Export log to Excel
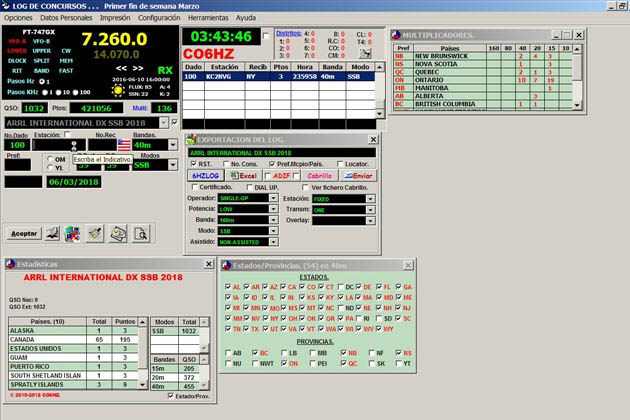Image resolution: width=630 pixels, height=420 pixels. tap(243, 176)
